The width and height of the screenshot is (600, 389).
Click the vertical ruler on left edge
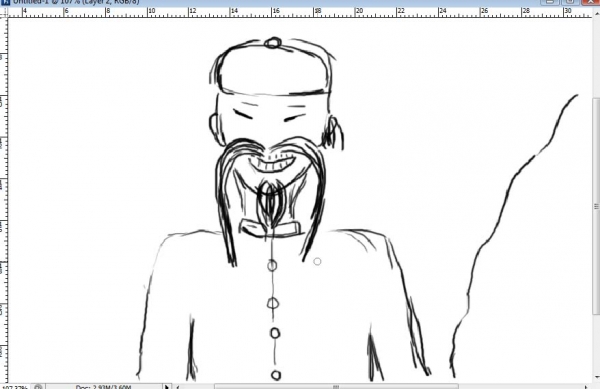pyautogui.click(x=3, y=199)
